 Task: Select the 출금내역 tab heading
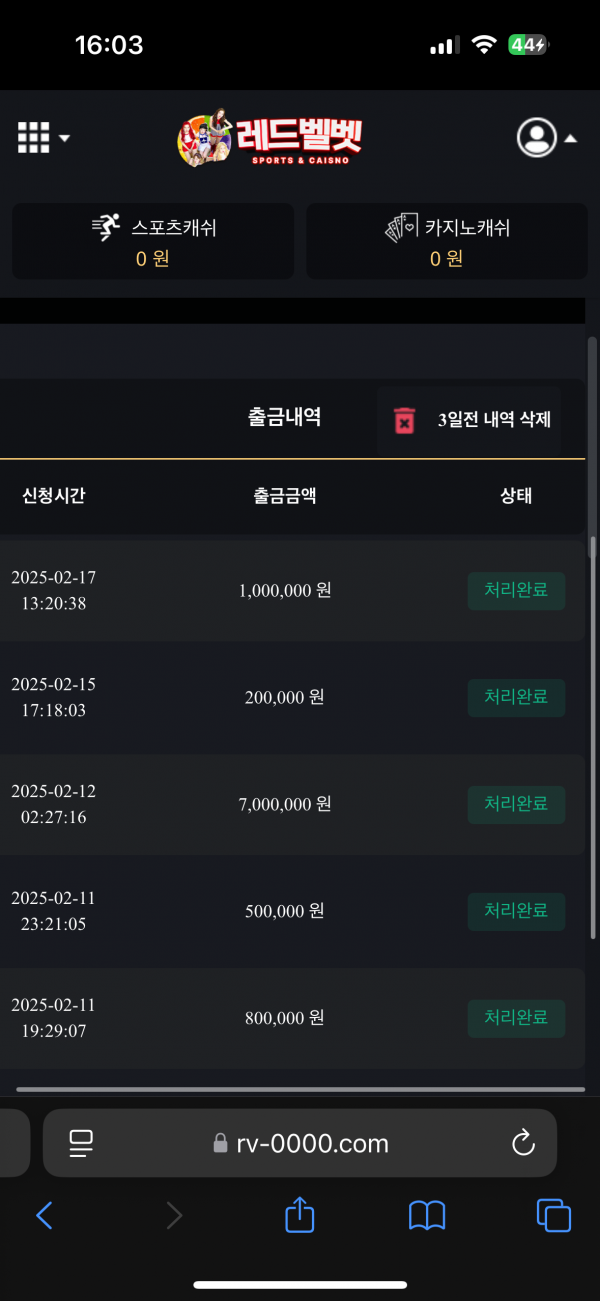click(284, 417)
